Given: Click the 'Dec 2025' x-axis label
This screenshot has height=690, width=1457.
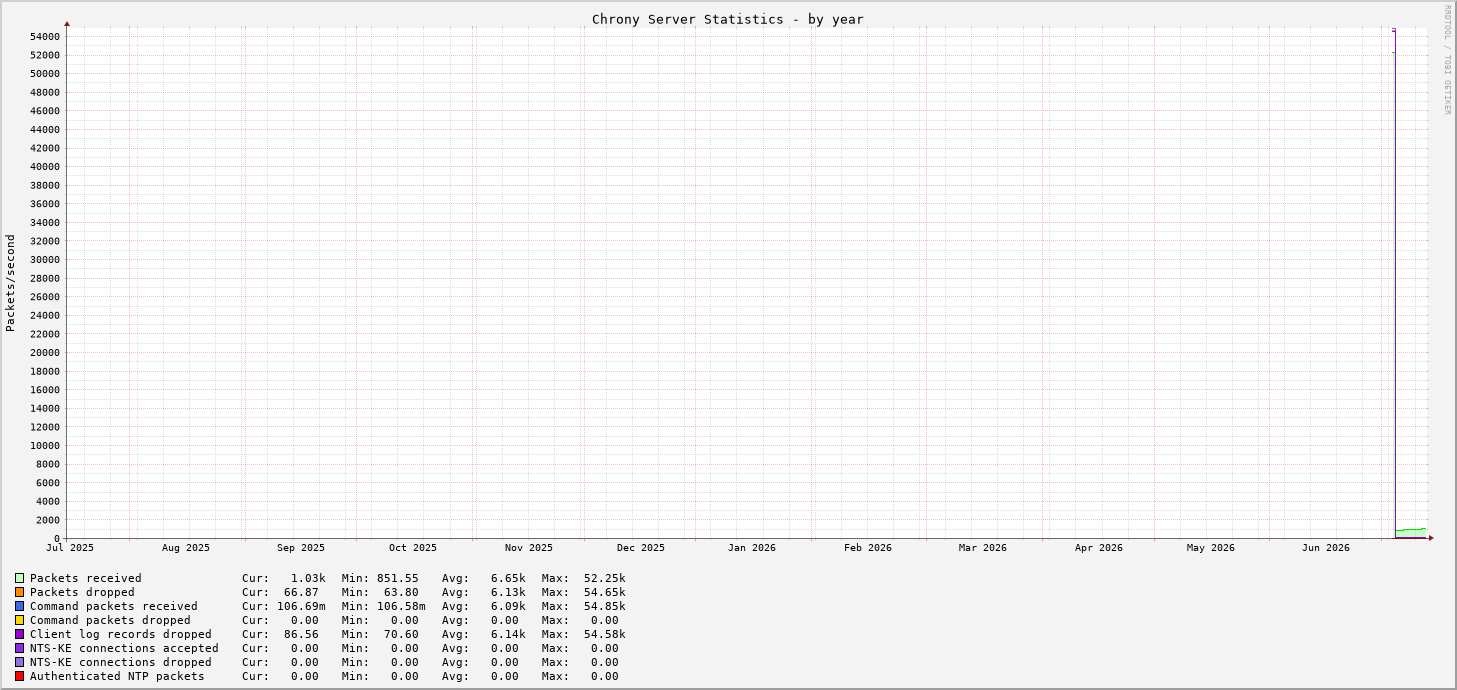Looking at the screenshot, I should (x=641, y=548).
